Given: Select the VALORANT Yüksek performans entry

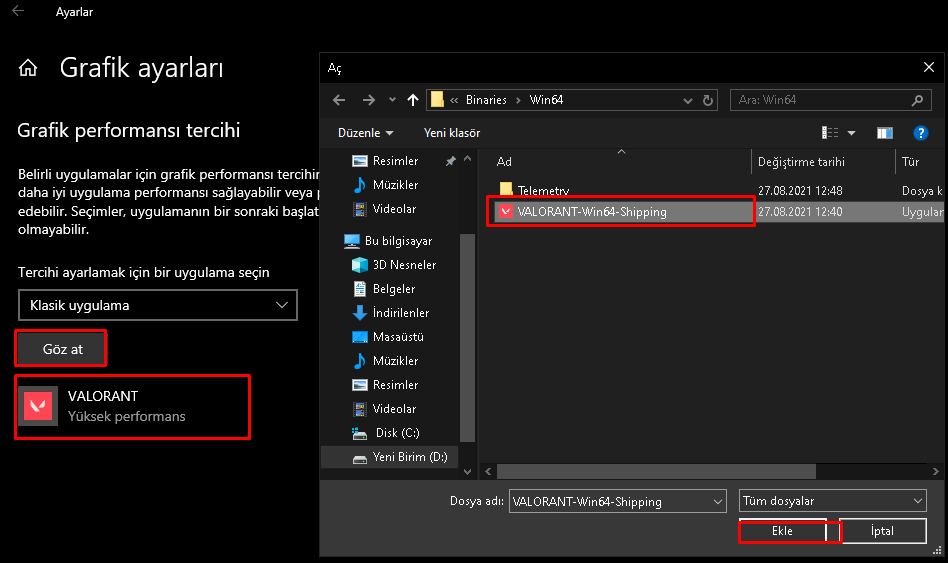Looking at the screenshot, I should click(x=132, y=406).
